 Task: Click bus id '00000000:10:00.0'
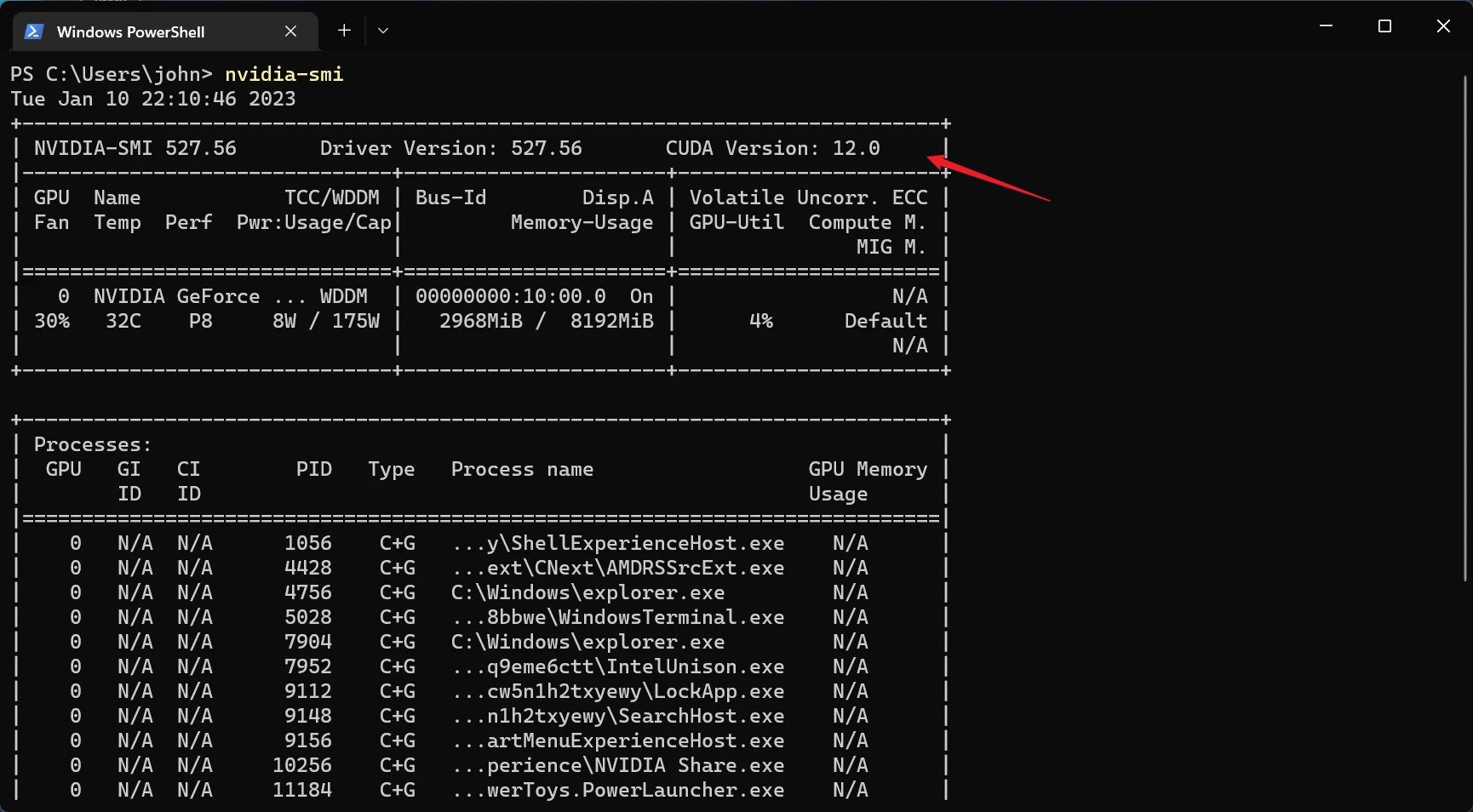tap(511, 296)
